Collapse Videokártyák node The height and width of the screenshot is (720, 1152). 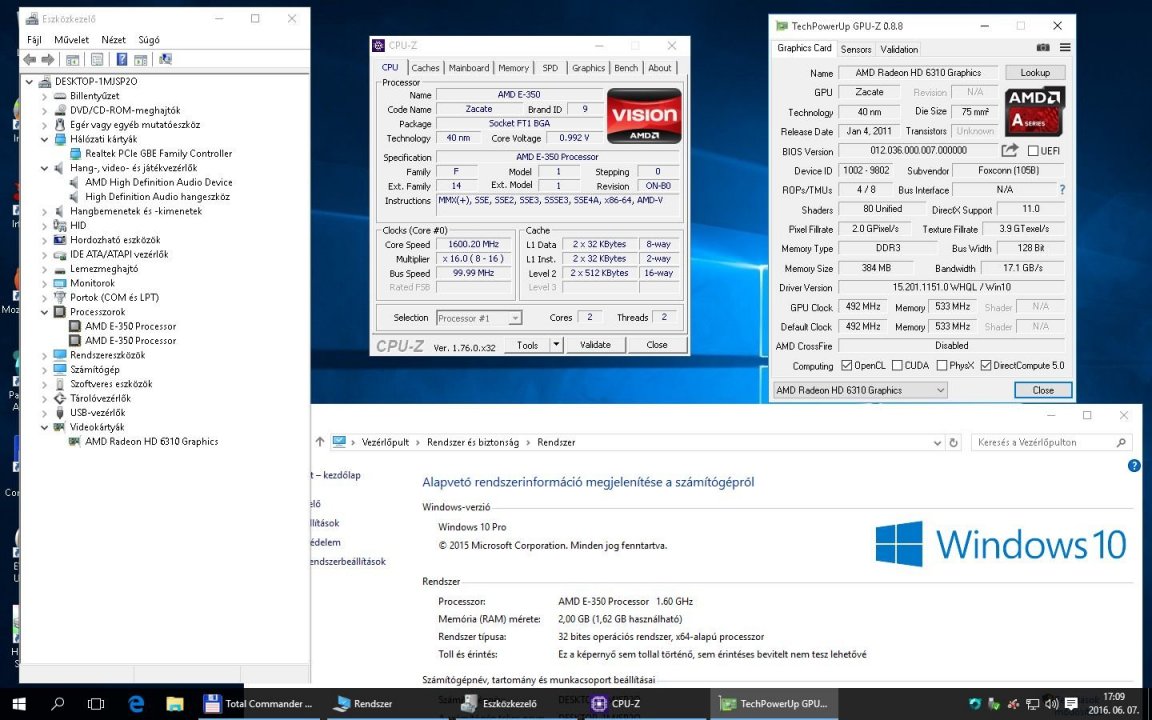(44, 427)
